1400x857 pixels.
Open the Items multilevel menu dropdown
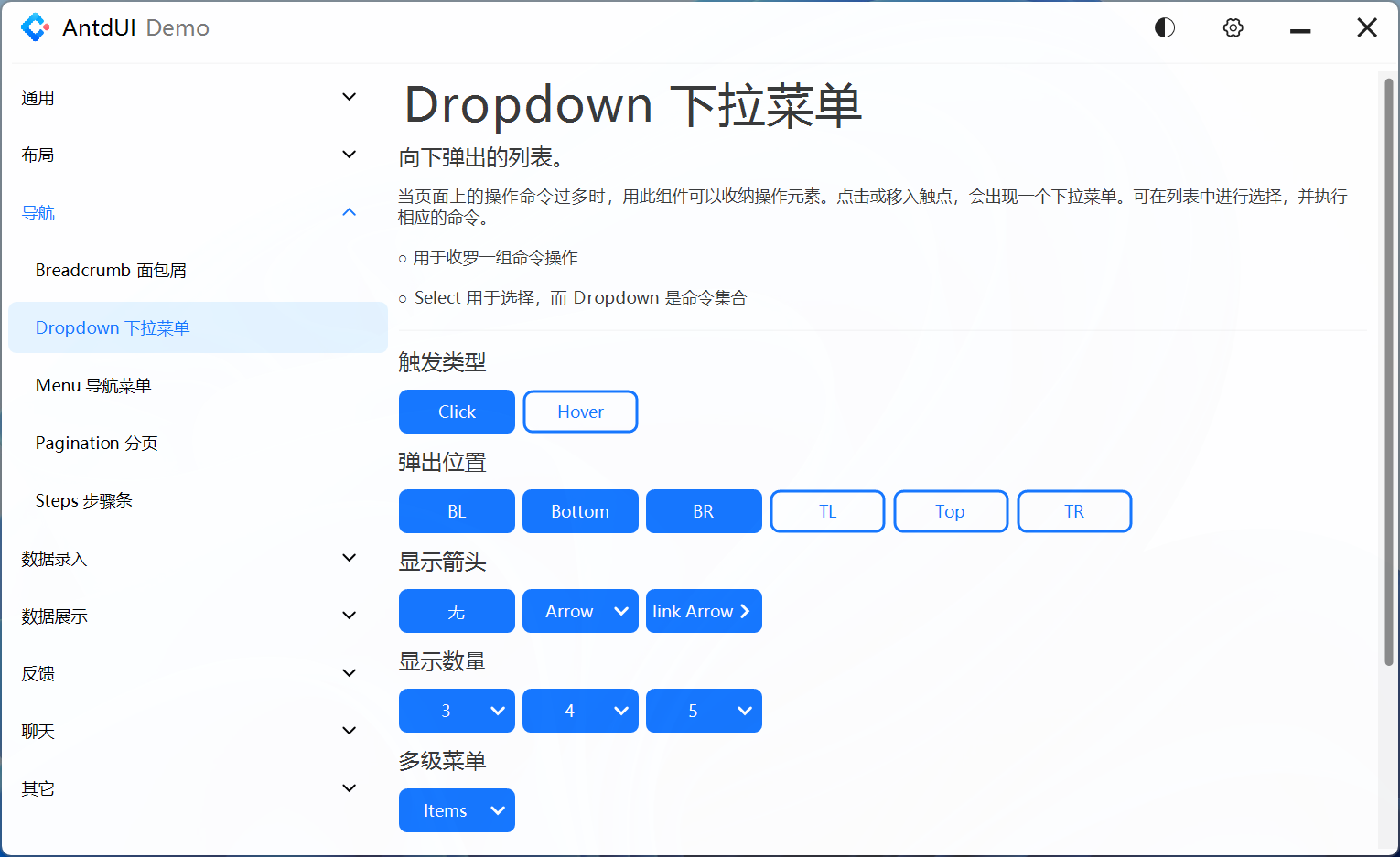coord(457,810)
